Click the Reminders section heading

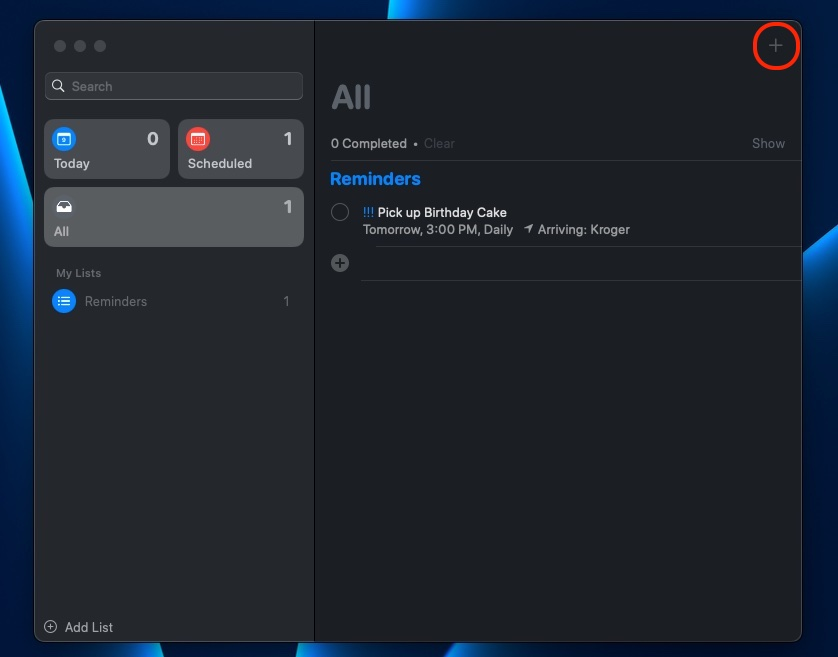[375, 179]
